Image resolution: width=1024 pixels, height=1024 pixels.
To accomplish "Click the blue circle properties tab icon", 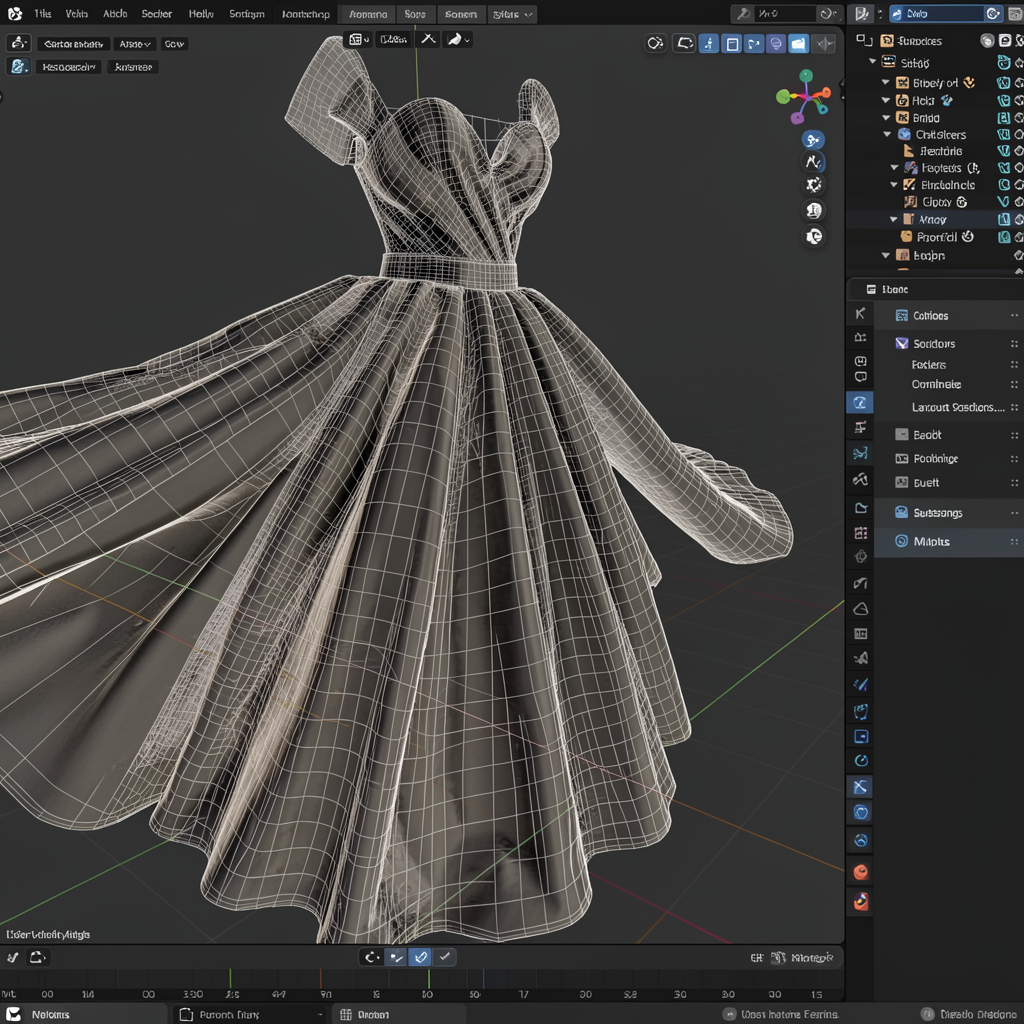I will 861,812.
